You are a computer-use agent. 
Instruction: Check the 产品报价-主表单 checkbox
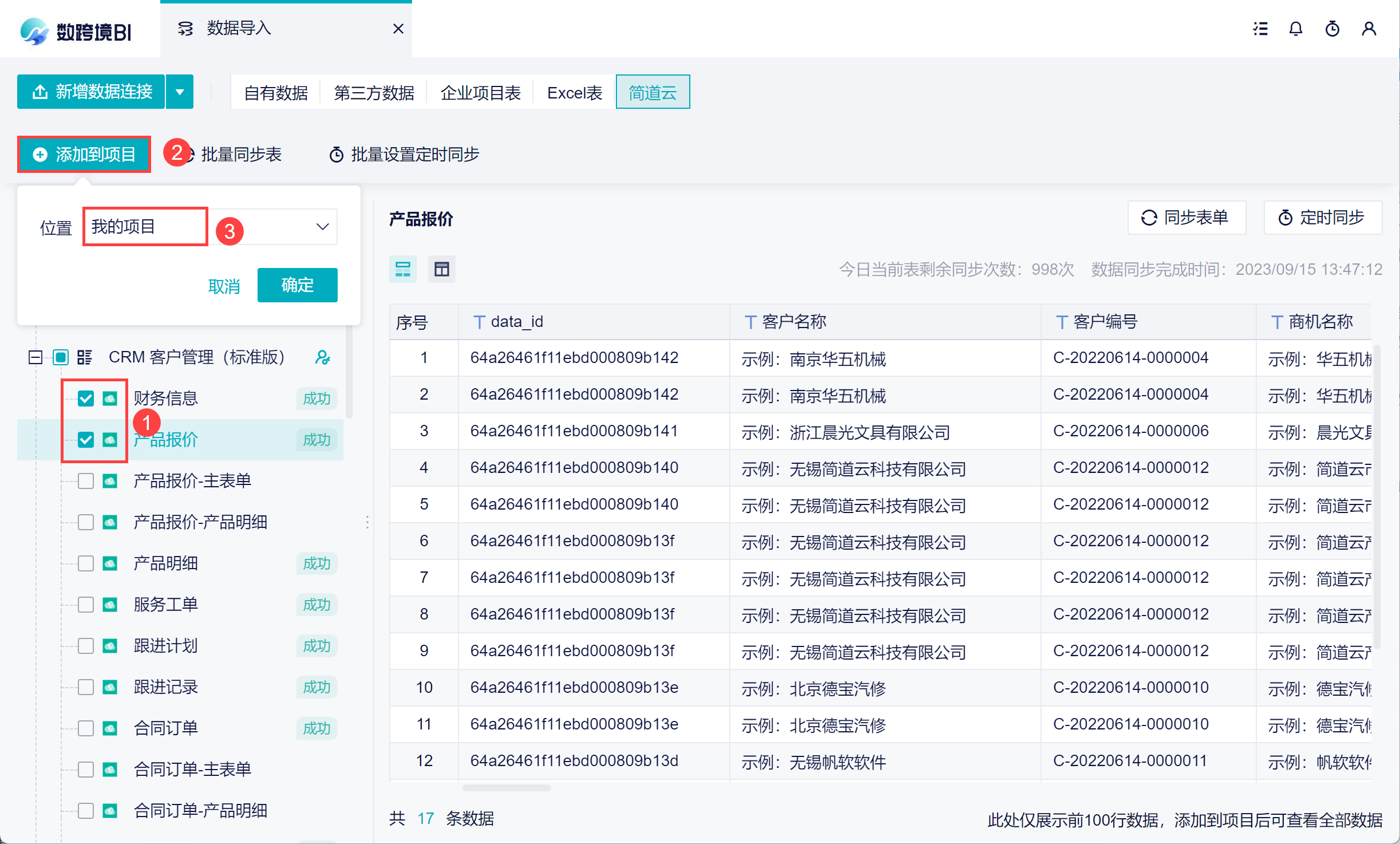click(86, 481)
